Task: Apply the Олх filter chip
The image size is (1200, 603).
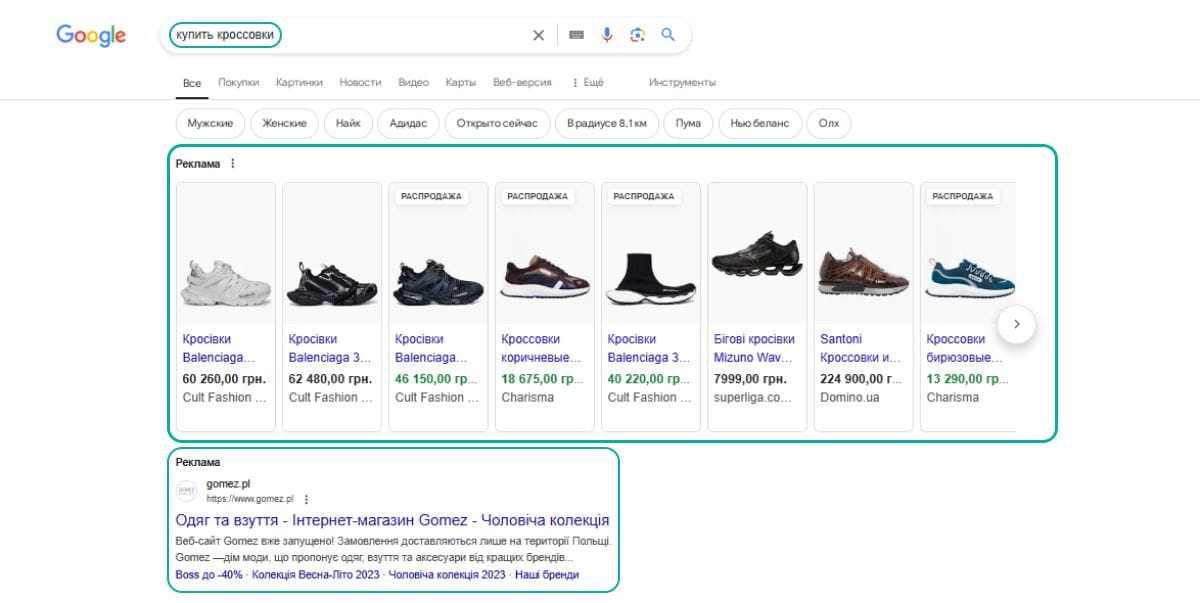Action: coord(829,123)
